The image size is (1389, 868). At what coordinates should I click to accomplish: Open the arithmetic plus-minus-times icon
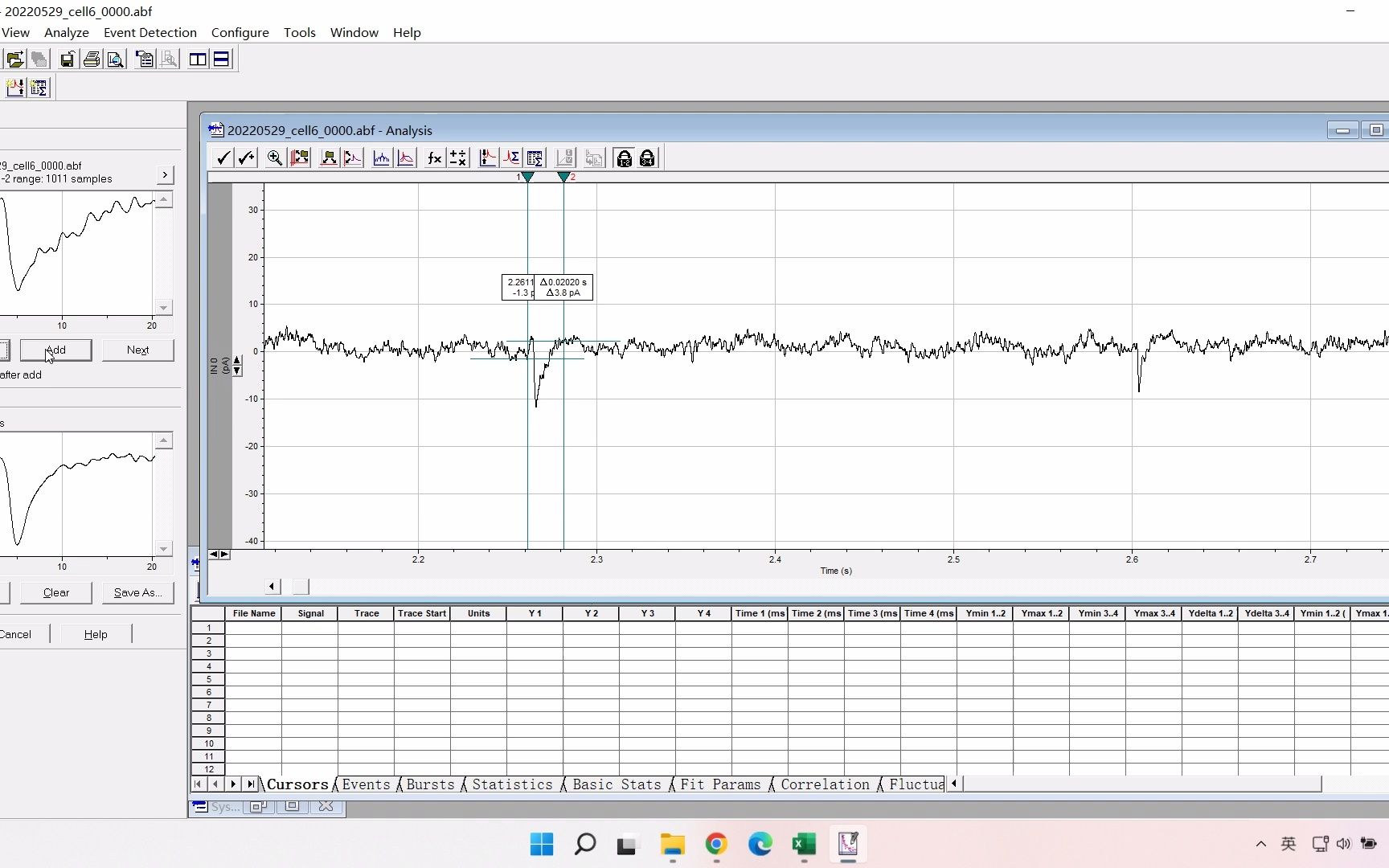point(458,158)
